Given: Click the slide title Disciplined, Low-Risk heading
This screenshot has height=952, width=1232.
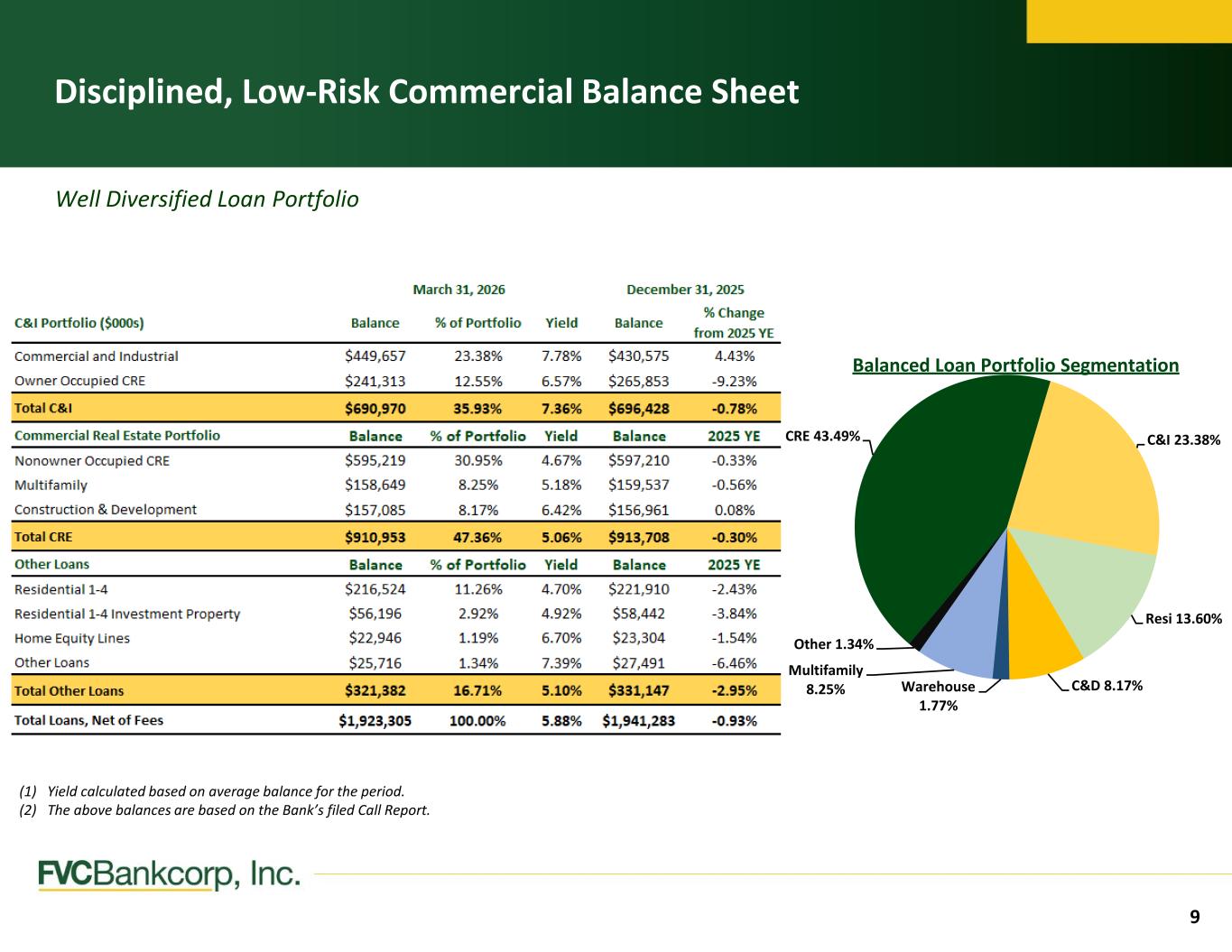Looking at the screenshot, I should pos(427,92).
